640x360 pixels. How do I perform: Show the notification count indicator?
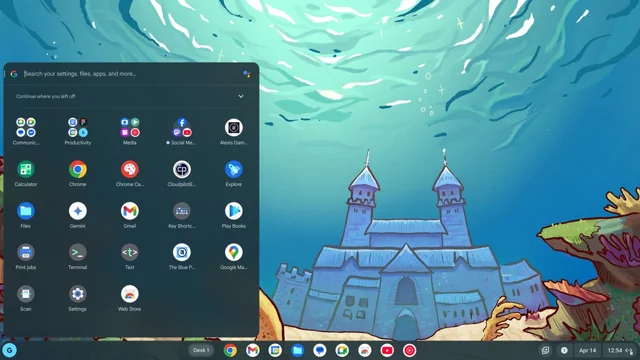coord(564,350)
